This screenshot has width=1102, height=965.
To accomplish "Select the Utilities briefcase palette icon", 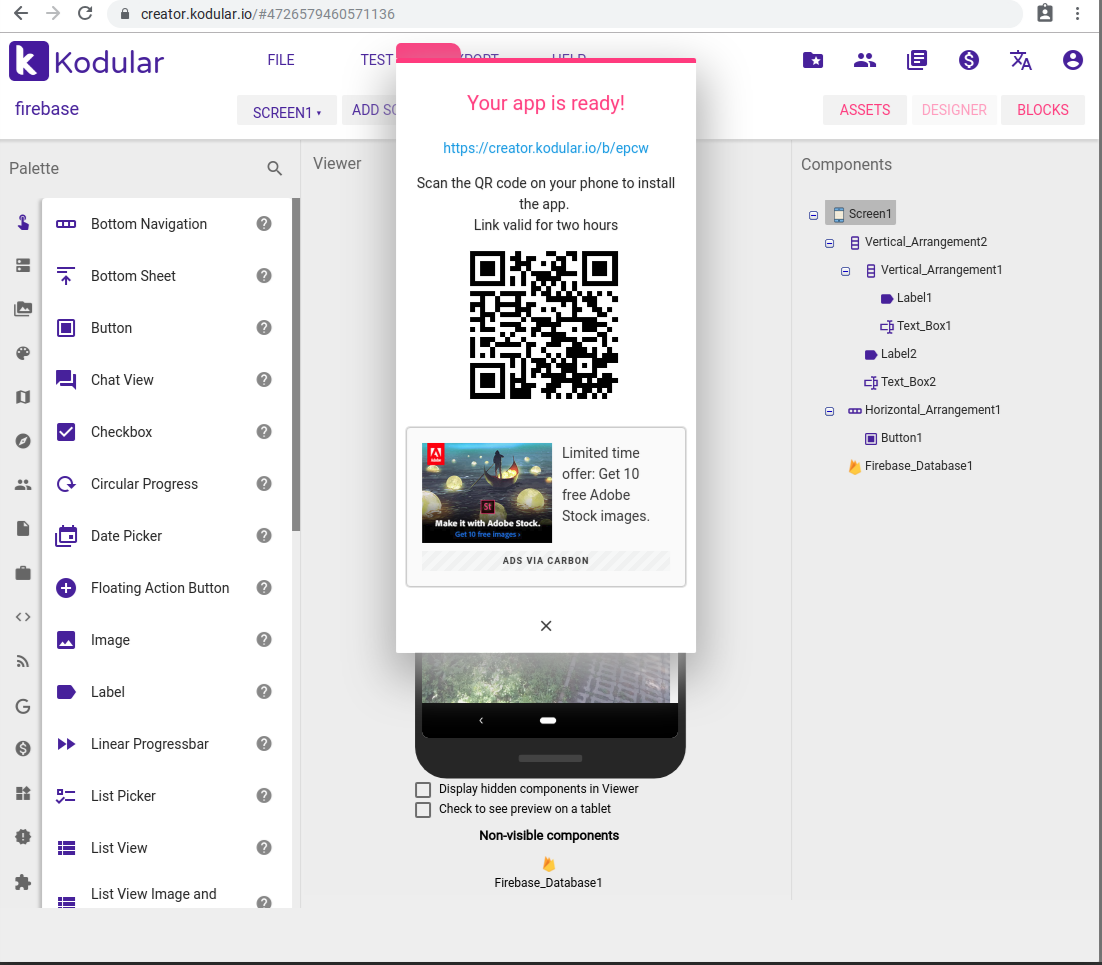I will point(23,573).
